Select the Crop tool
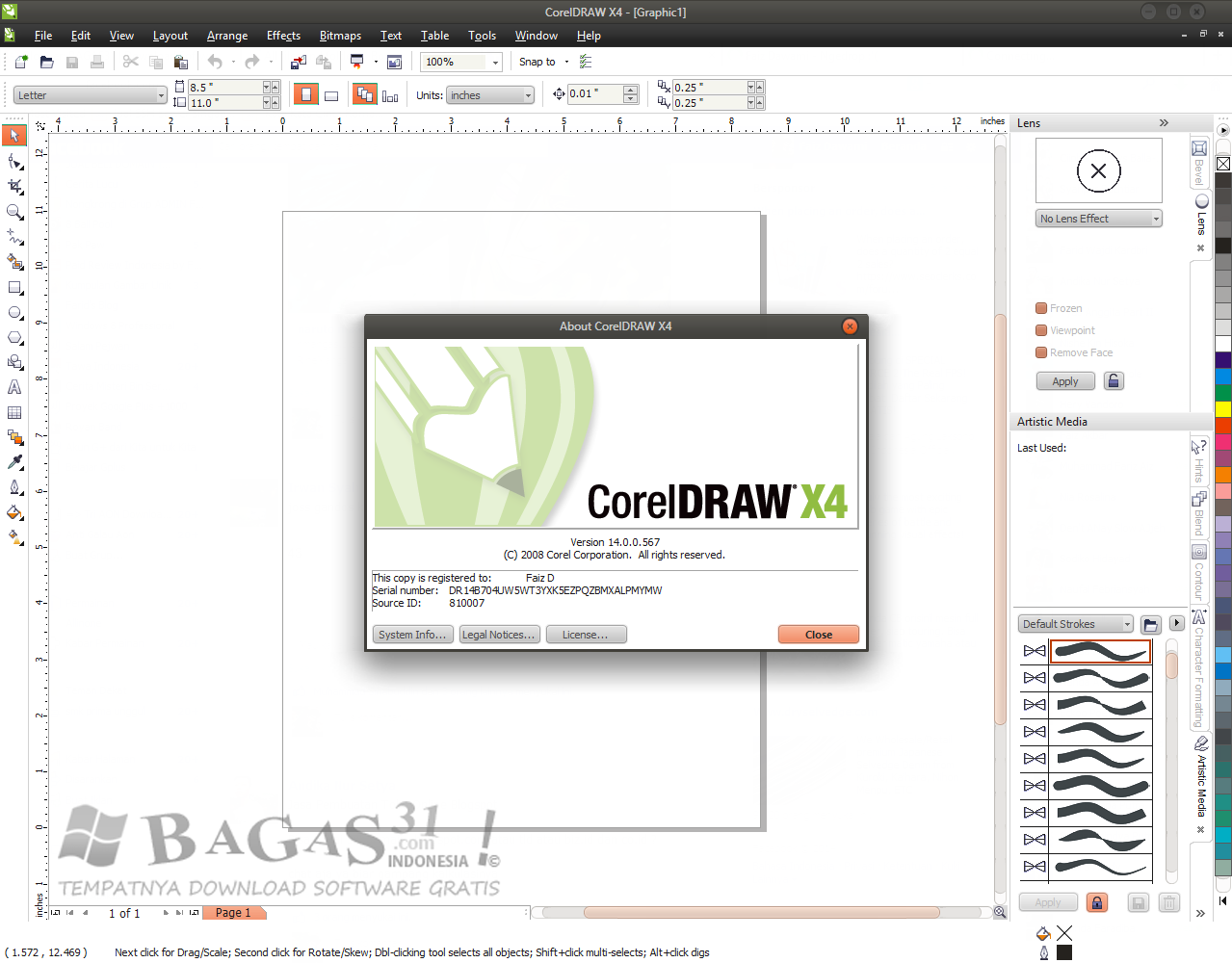Viewport: 1232px width, 963px height. tap(14, 186)
